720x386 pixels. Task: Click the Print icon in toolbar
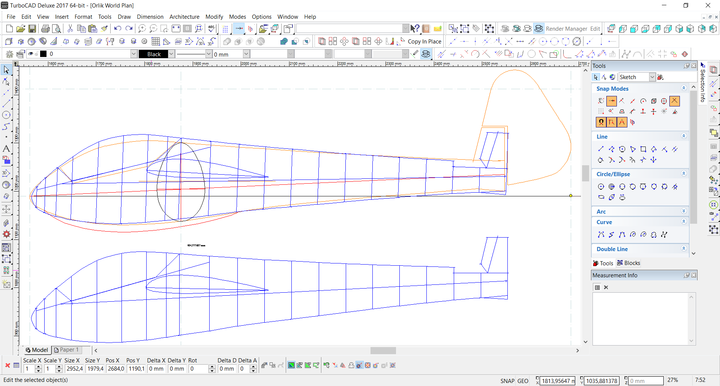[x=45, y=29]
